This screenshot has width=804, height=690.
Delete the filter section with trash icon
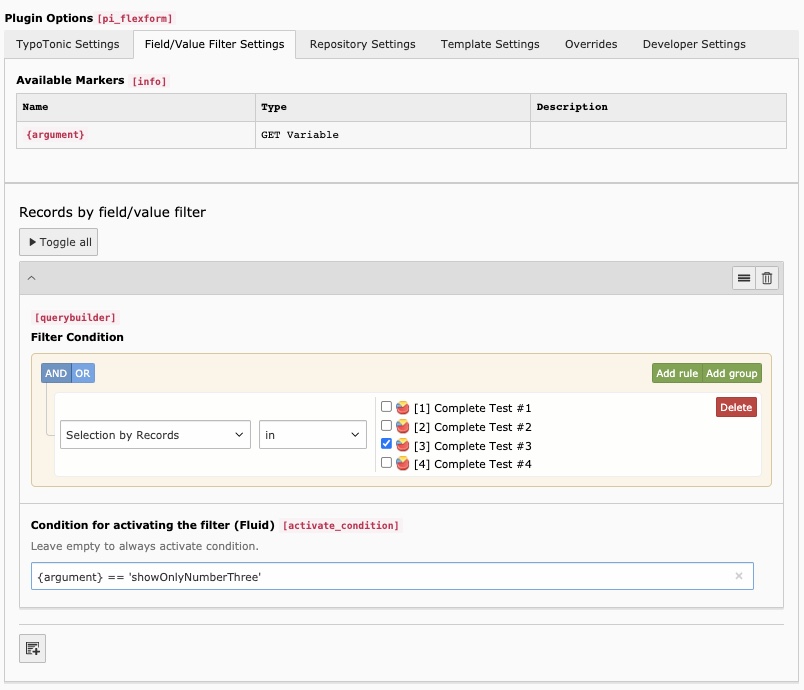click(x=767, y=278)
